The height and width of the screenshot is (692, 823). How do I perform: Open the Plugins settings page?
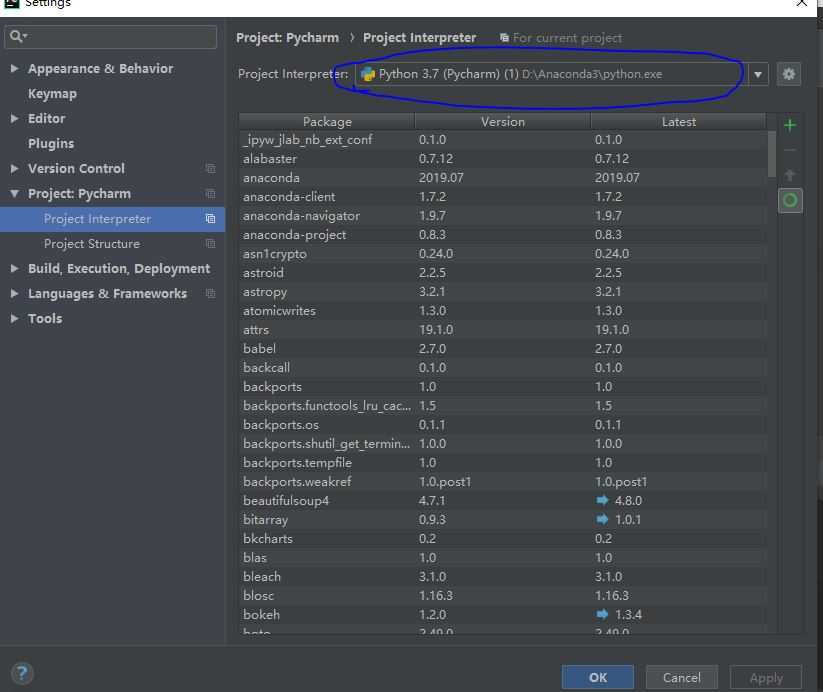[51, 143]
